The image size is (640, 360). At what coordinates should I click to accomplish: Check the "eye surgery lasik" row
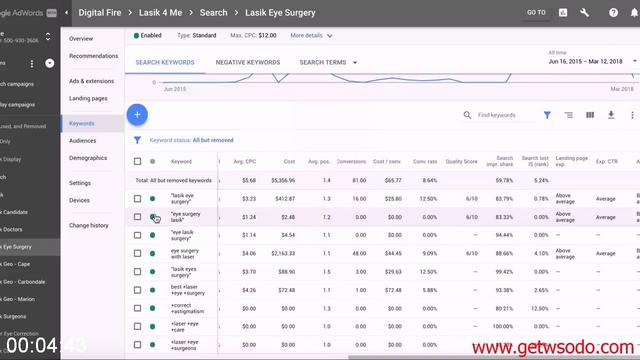(138, 217)
